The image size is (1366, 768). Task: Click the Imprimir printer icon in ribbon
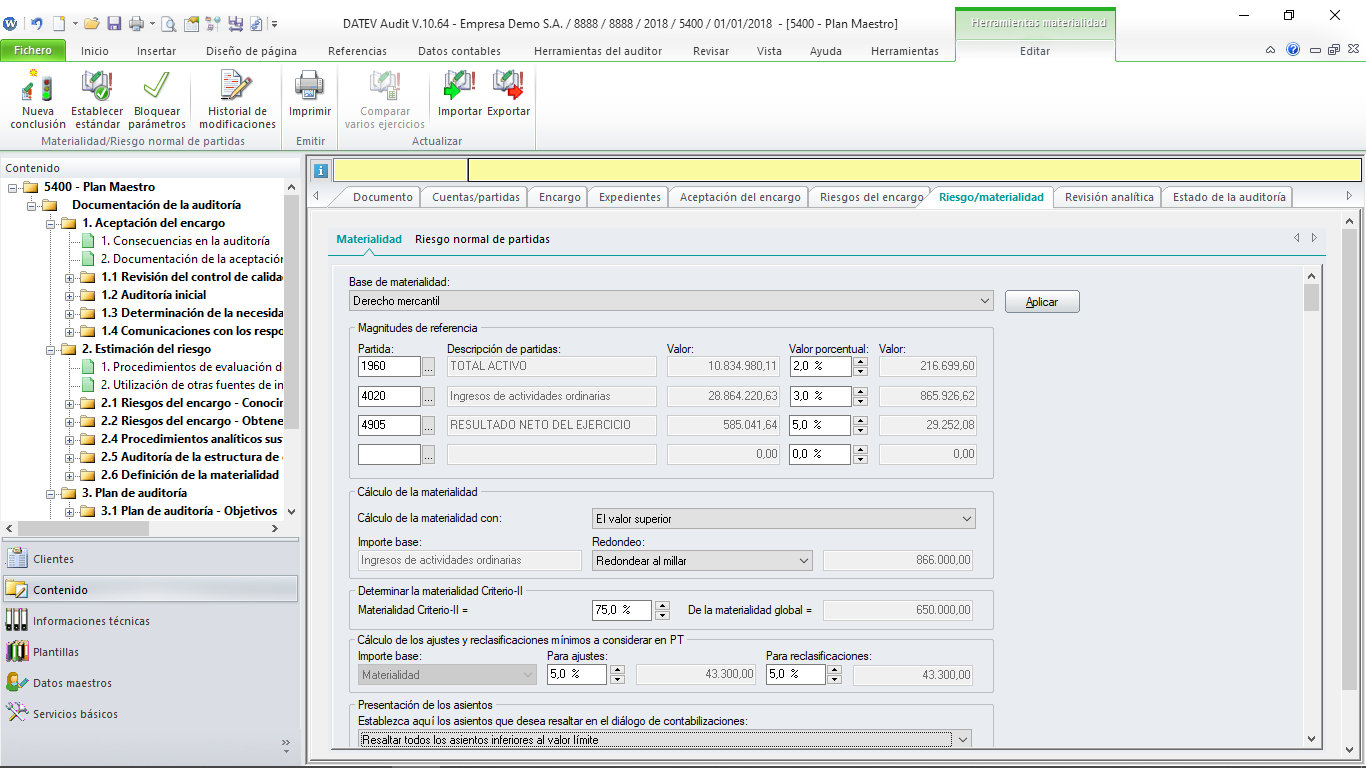click(309, 86)
